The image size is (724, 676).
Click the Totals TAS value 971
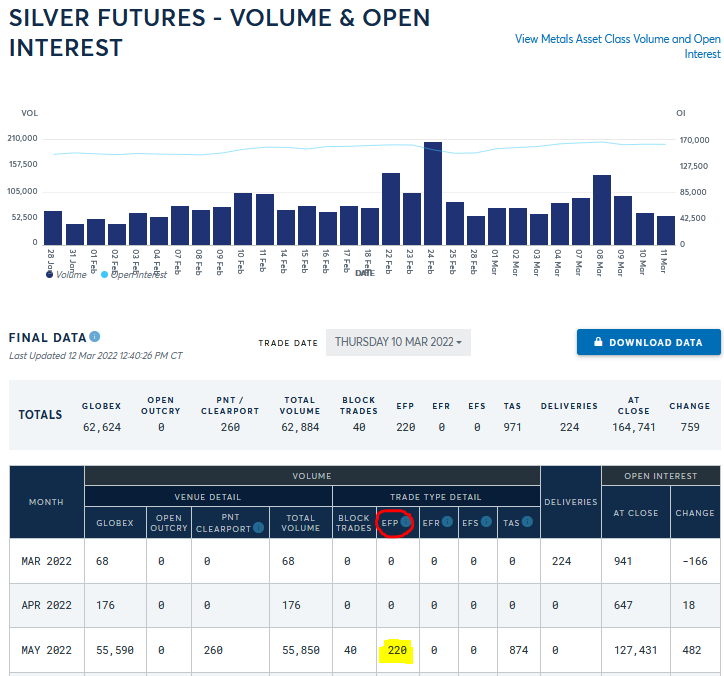[x=512, y=427]
